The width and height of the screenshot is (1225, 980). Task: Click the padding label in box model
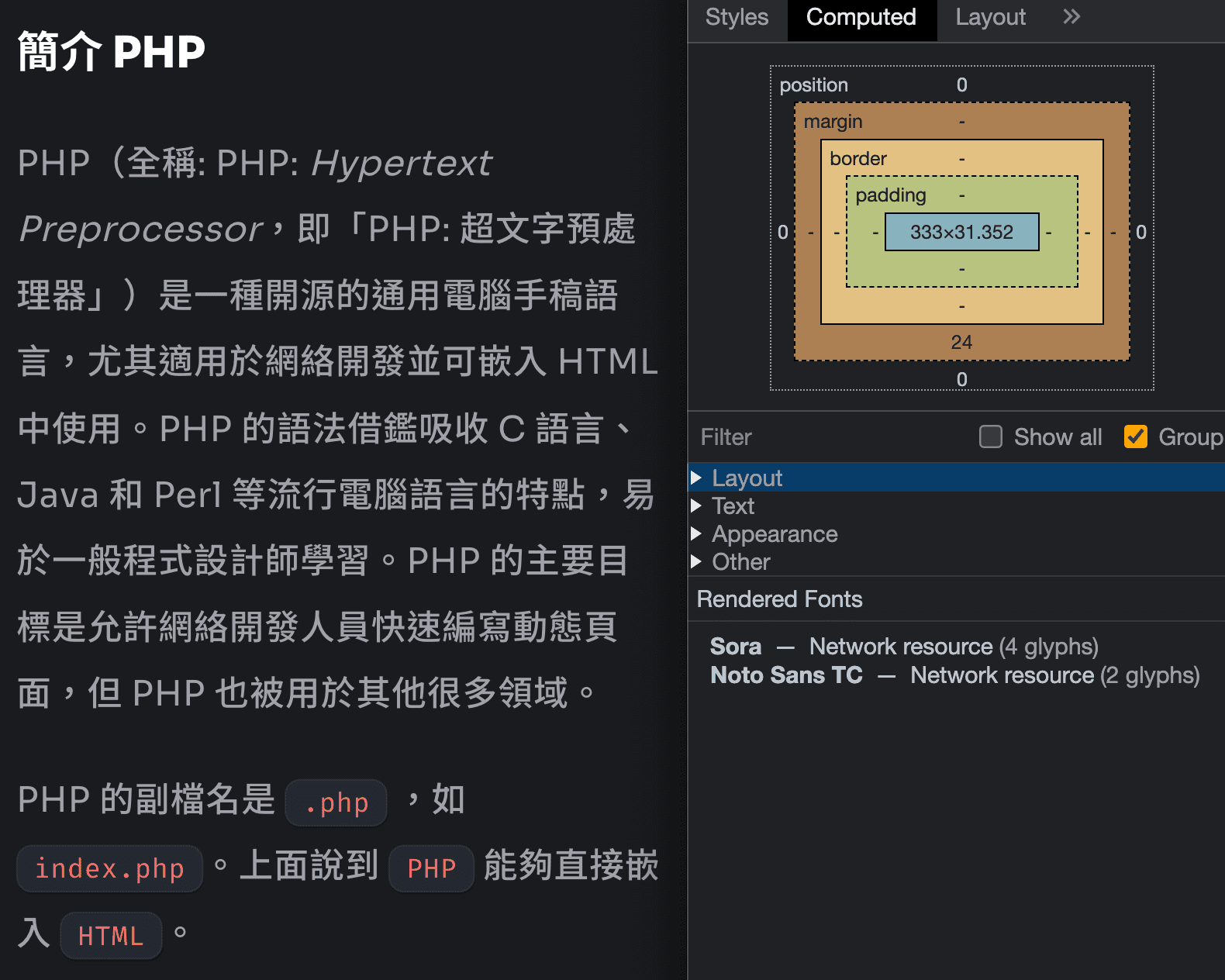[x=891, y=195]
